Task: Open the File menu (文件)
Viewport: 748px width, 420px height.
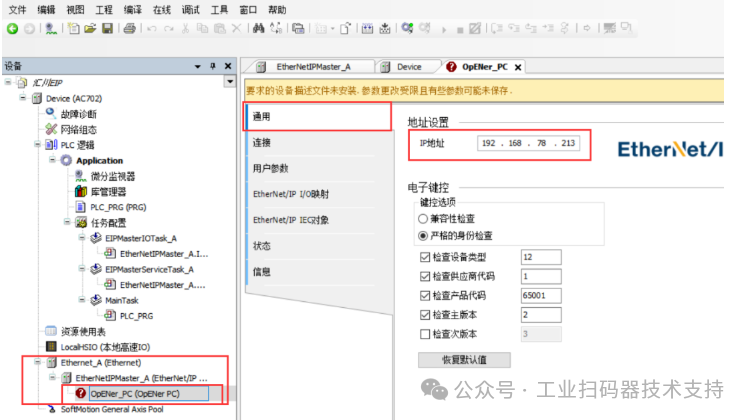Action: (x=17, y=10)
